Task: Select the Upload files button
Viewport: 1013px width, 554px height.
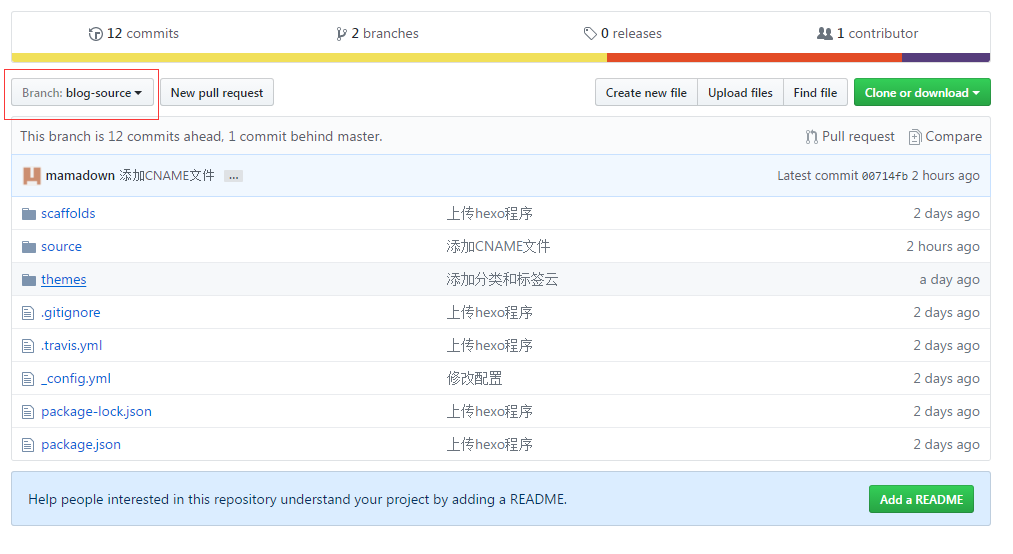Action: click(x=740, y=93)
